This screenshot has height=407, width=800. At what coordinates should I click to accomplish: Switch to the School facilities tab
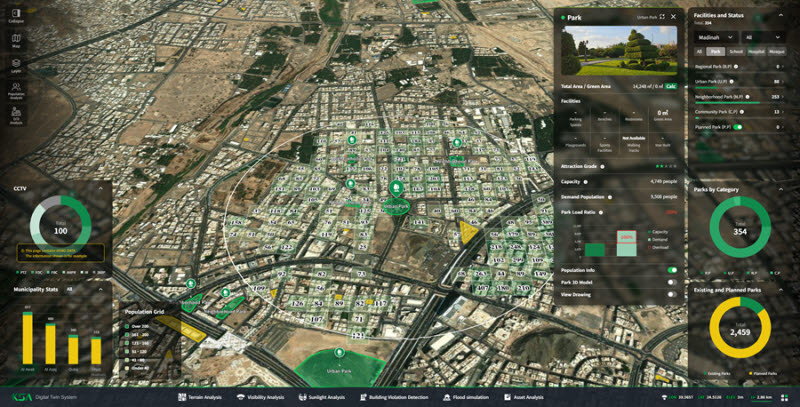tap(736, 52)
